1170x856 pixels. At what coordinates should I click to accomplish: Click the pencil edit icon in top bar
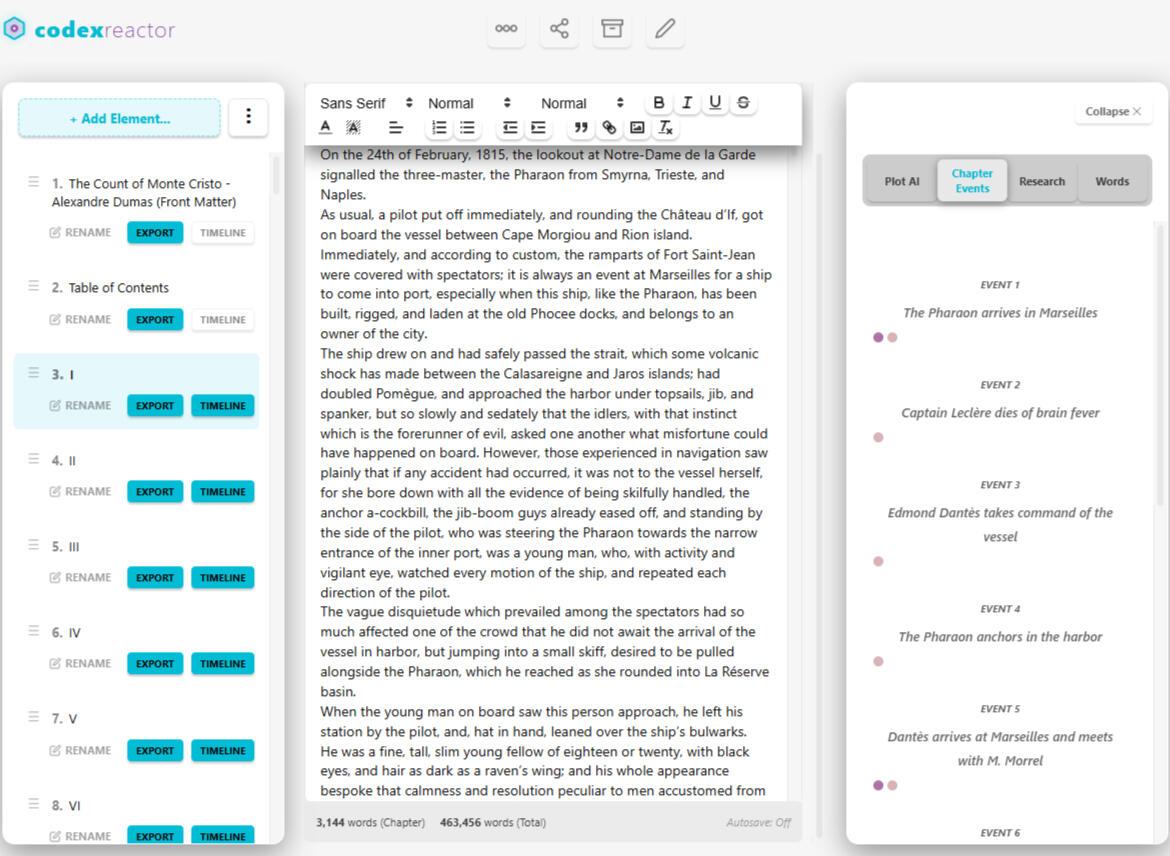665,29
